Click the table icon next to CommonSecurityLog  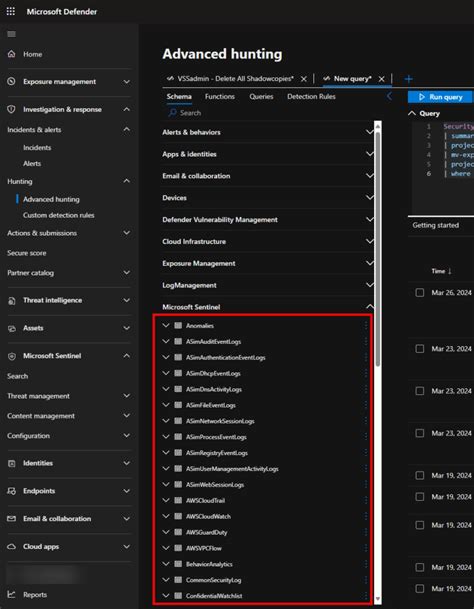point(178,580)
